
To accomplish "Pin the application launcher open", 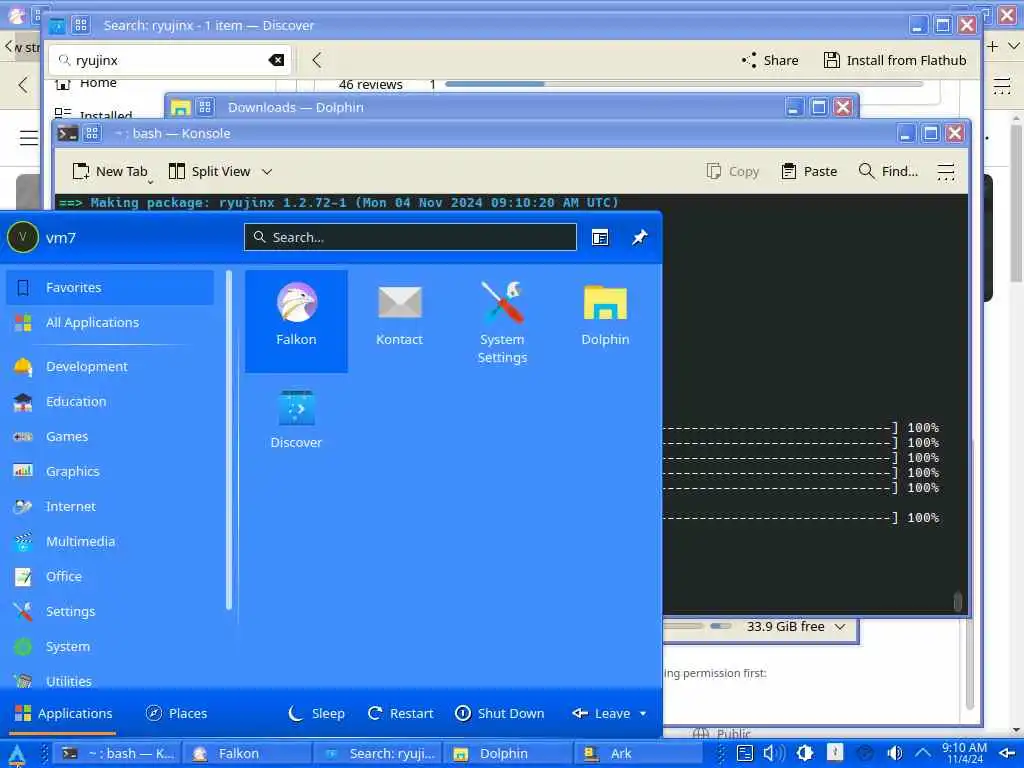I will 639,237.
